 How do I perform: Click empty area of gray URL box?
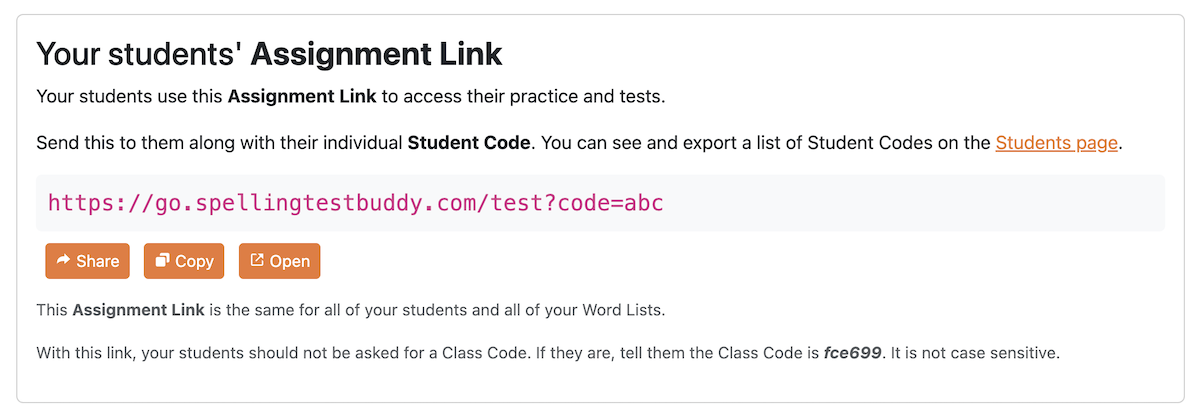tap(900, 204)
